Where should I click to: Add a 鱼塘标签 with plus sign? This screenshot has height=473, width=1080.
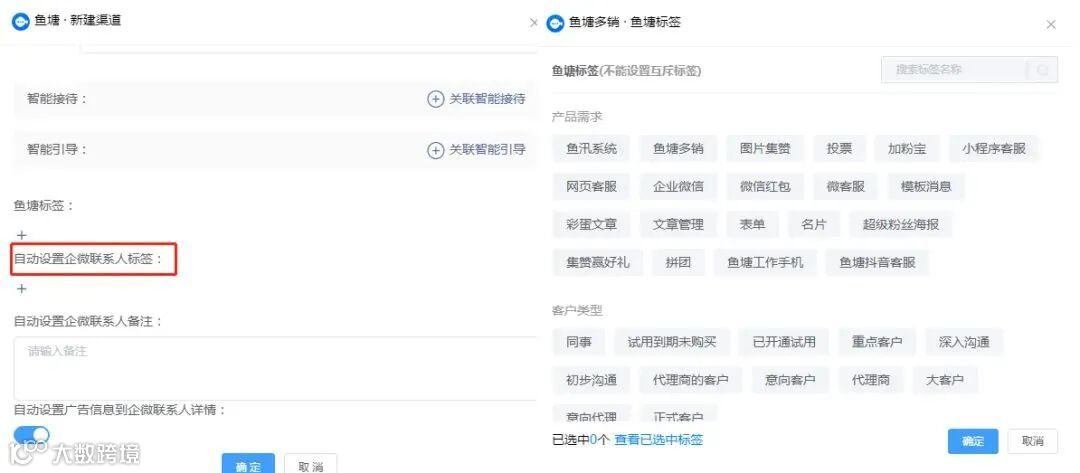[21, 235]
